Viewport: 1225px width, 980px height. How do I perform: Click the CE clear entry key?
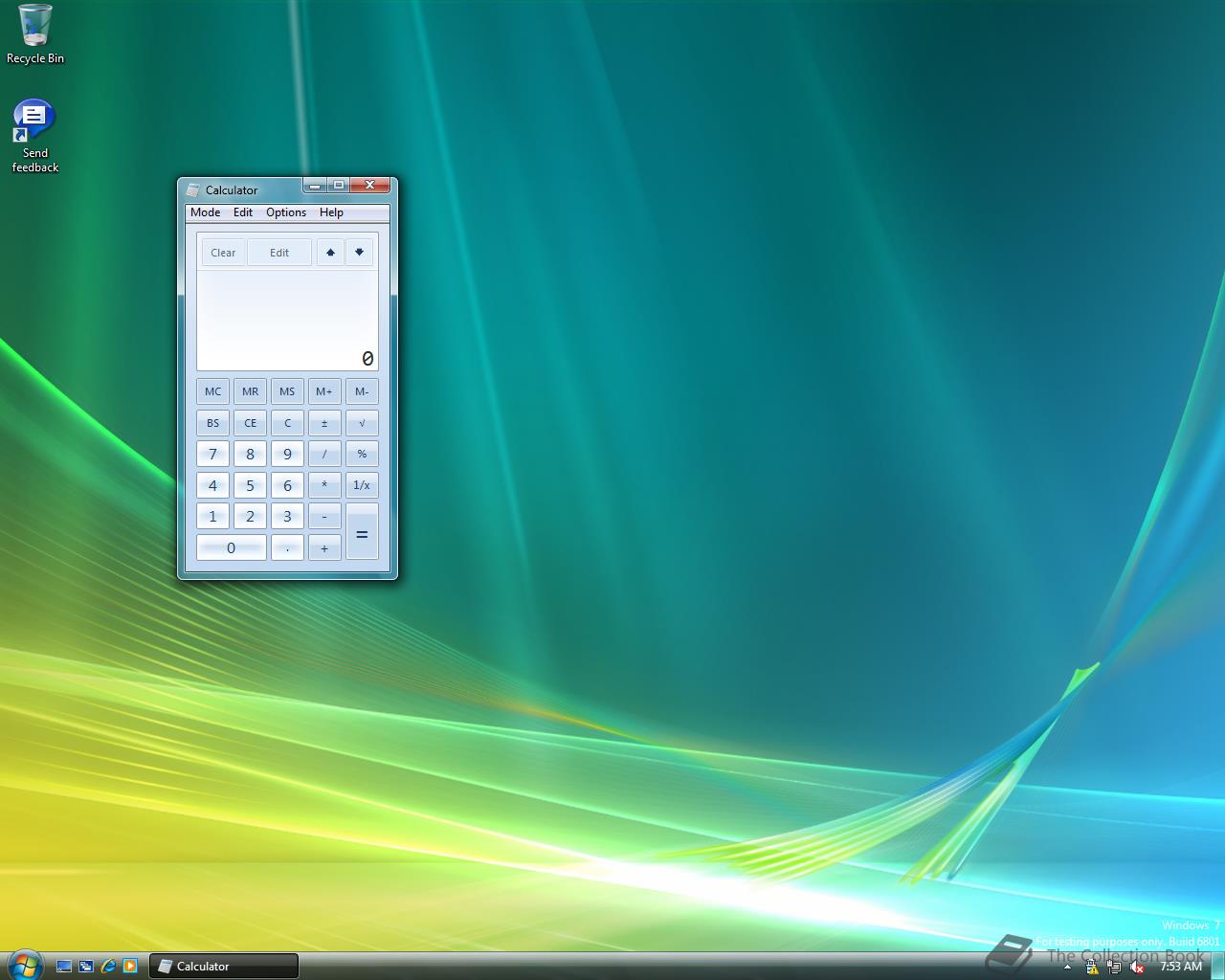pyautogui.click(x=250, y=423)
